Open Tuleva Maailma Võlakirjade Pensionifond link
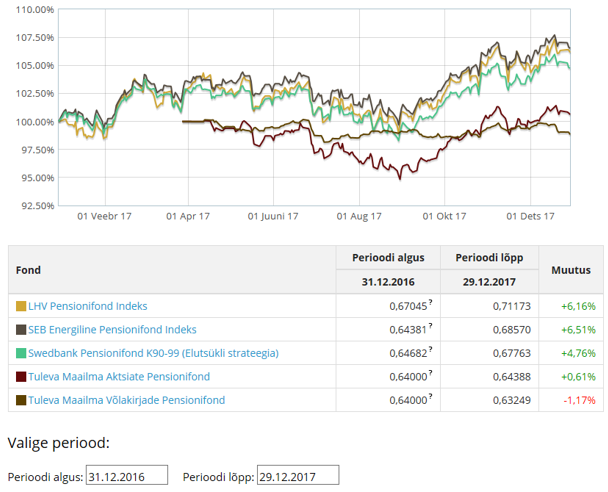The width and height of the screenshot is (608, 492). click(x=127, y=401)
